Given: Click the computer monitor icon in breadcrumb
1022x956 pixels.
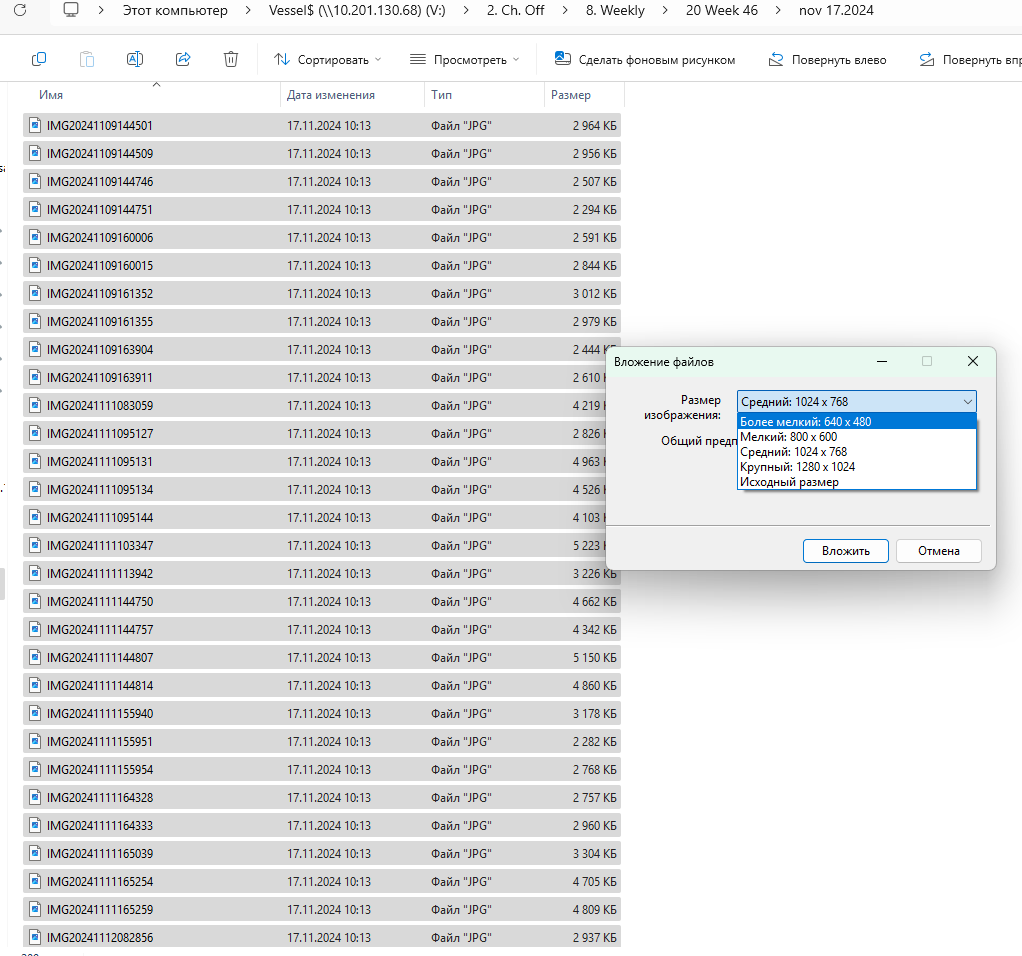Looking at the screenshot, I should click(71, 10).
